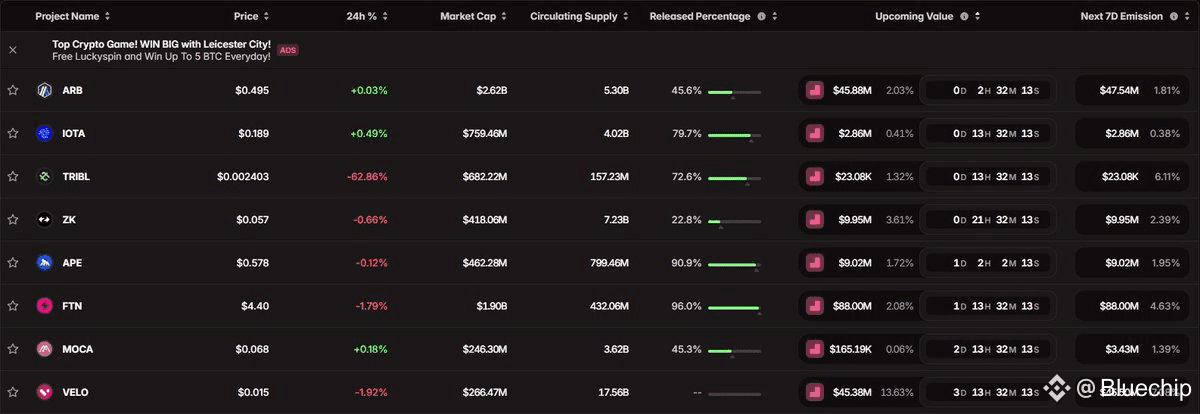
Task: Select MOCA 24h change +0.18%
Action: coord(368,349)
